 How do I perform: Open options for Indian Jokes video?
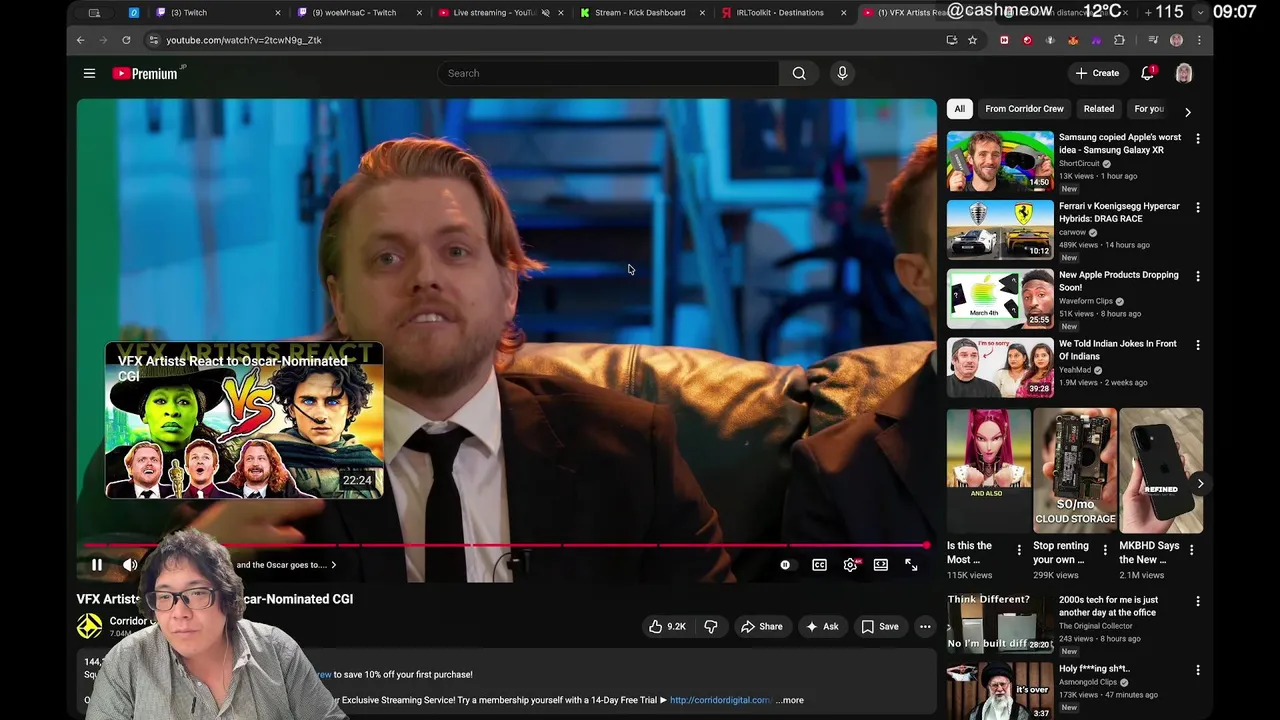pyautogui.click(x=1198, y=345)
